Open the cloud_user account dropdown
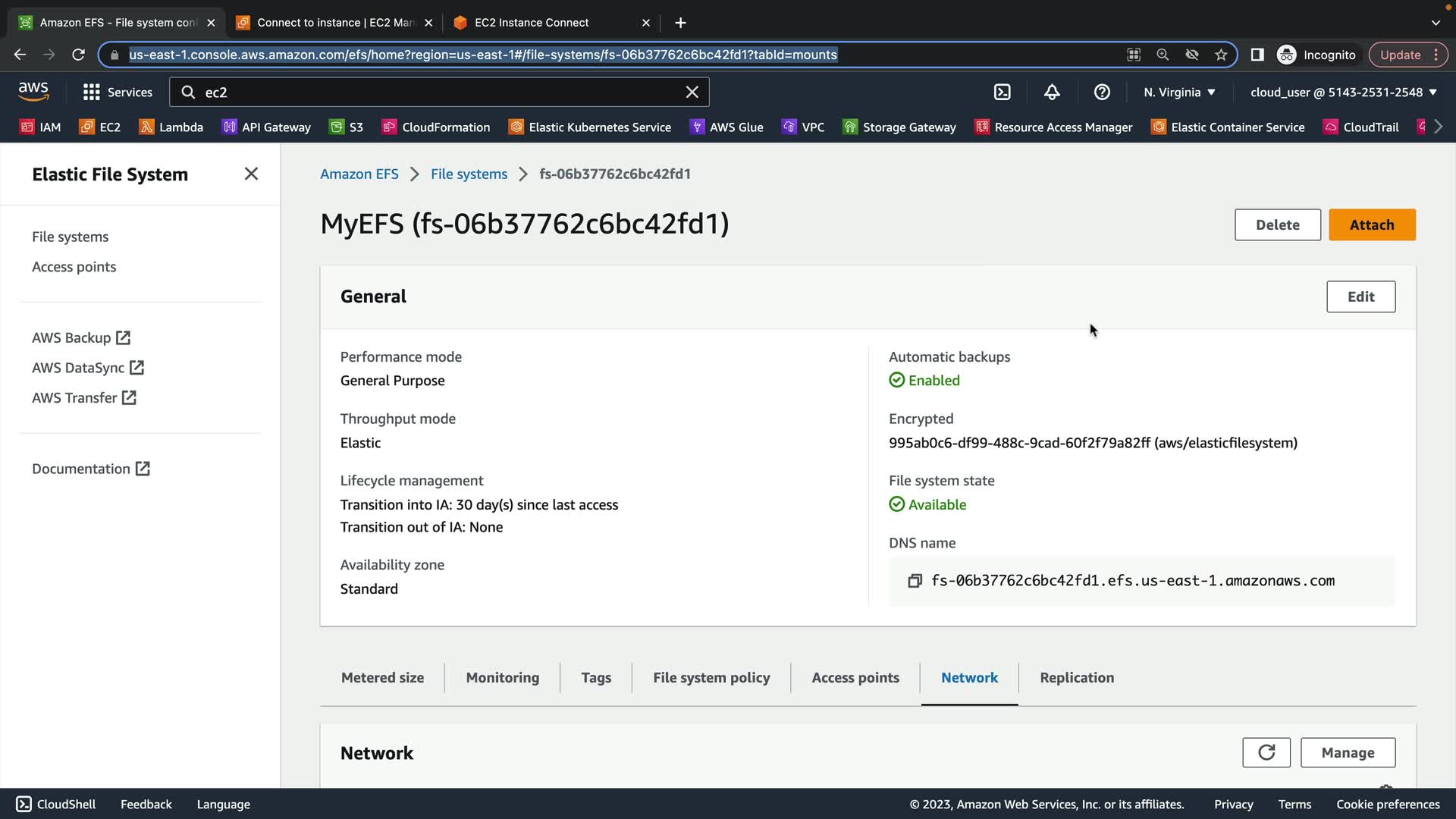Screen dimensions: 1456x819 (1343, 92)
